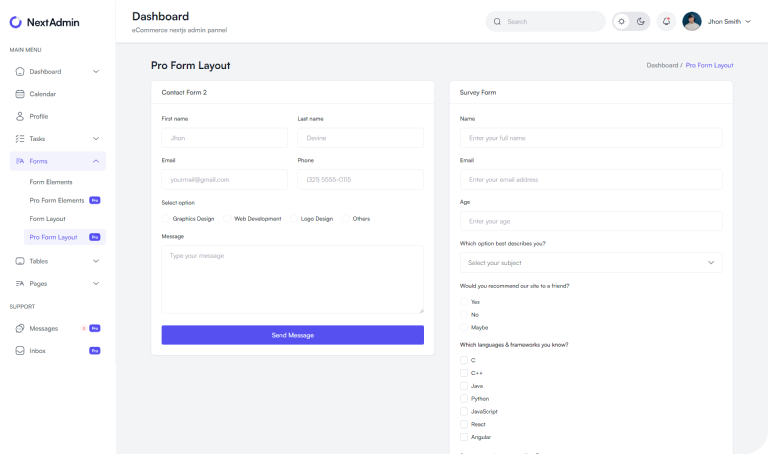Switch to dark mode moon icon
Image resolution: width=768 pixels, height=454 pixels.
point(640,21)
